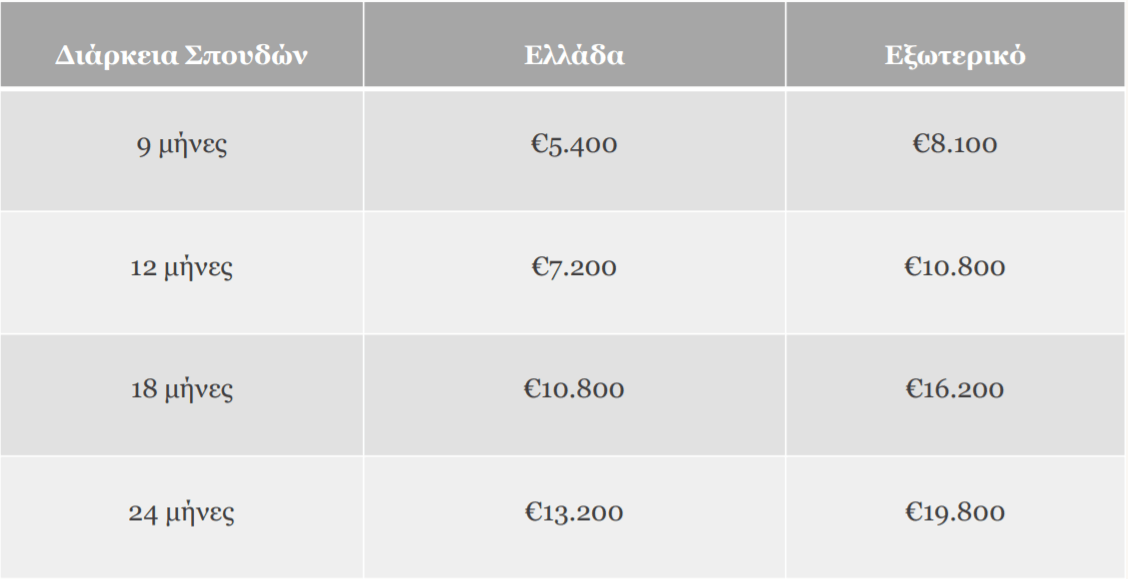This screenshot has width=1128, height=579.
Task: Click the euro sign in €5.400
Action: pos(539,144)
